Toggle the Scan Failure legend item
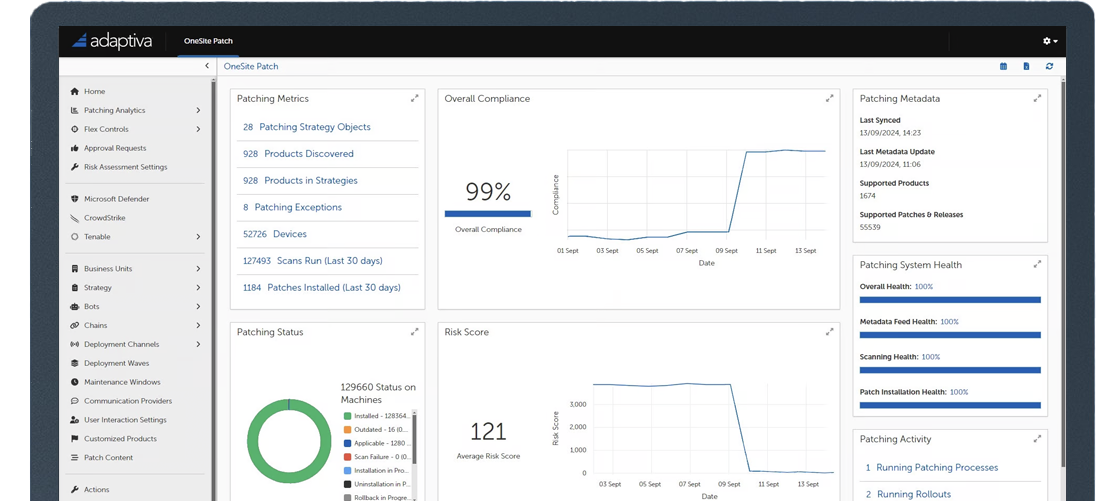This screenshot has height=501, width=1118. coord(375,457)
